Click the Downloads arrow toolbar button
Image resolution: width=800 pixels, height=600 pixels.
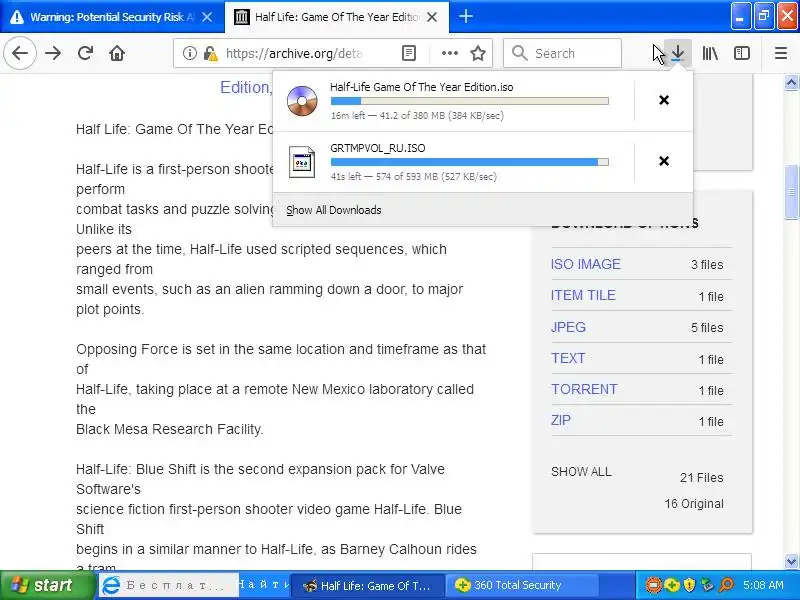[678, 53]
